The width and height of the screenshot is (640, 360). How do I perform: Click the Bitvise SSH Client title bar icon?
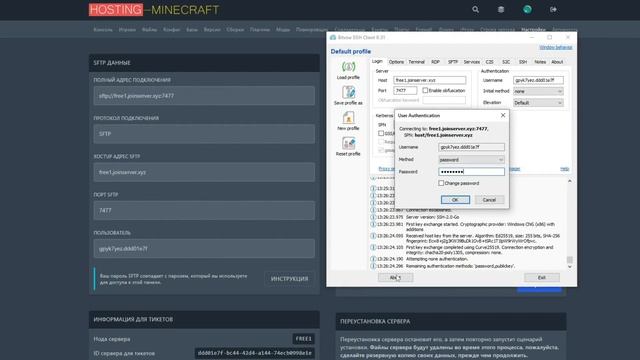[333, 37]
